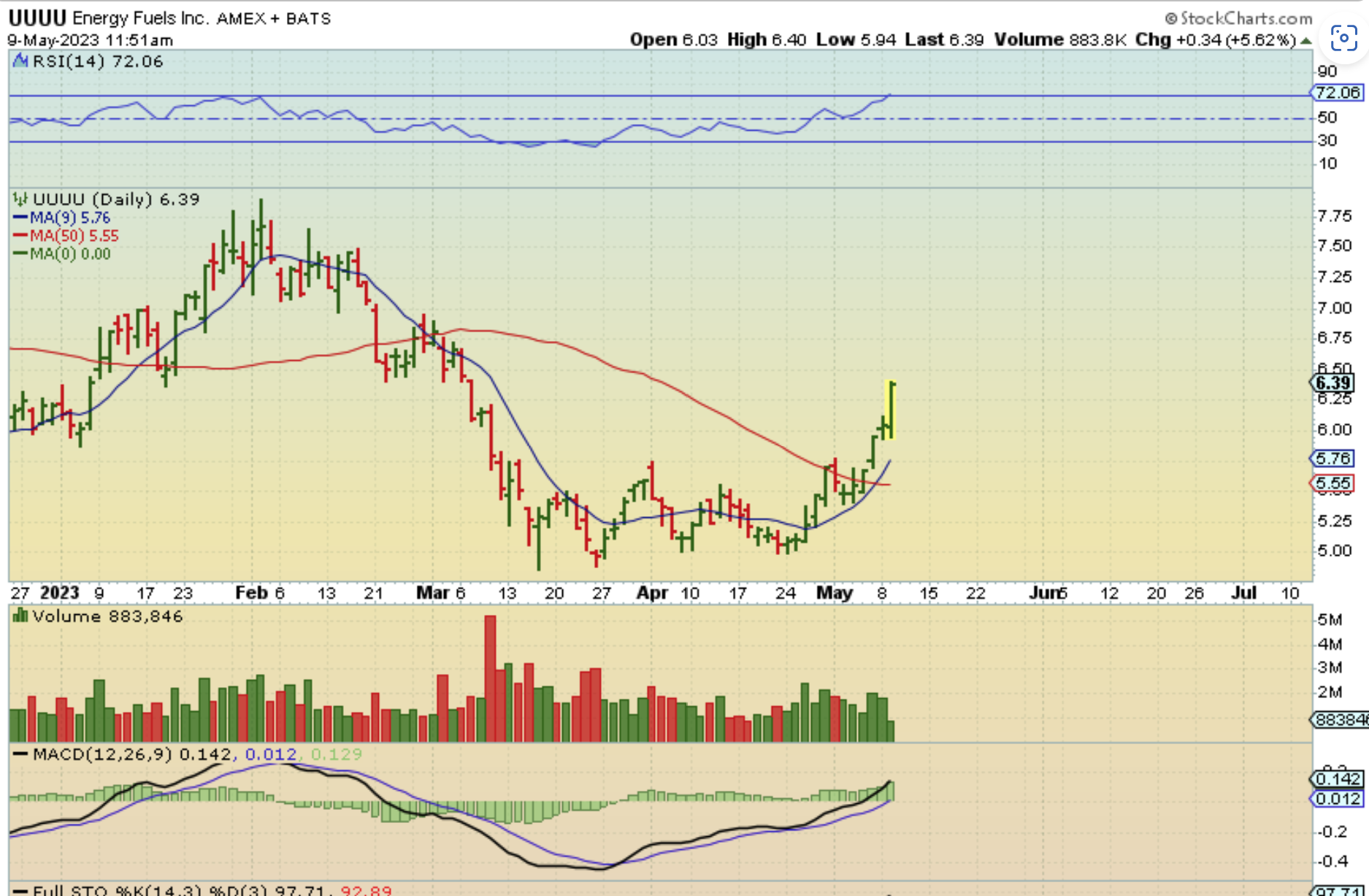Click the 2023 year label on date axis
This screenshot has width=1369, height=896.
(x=59, y=592)
